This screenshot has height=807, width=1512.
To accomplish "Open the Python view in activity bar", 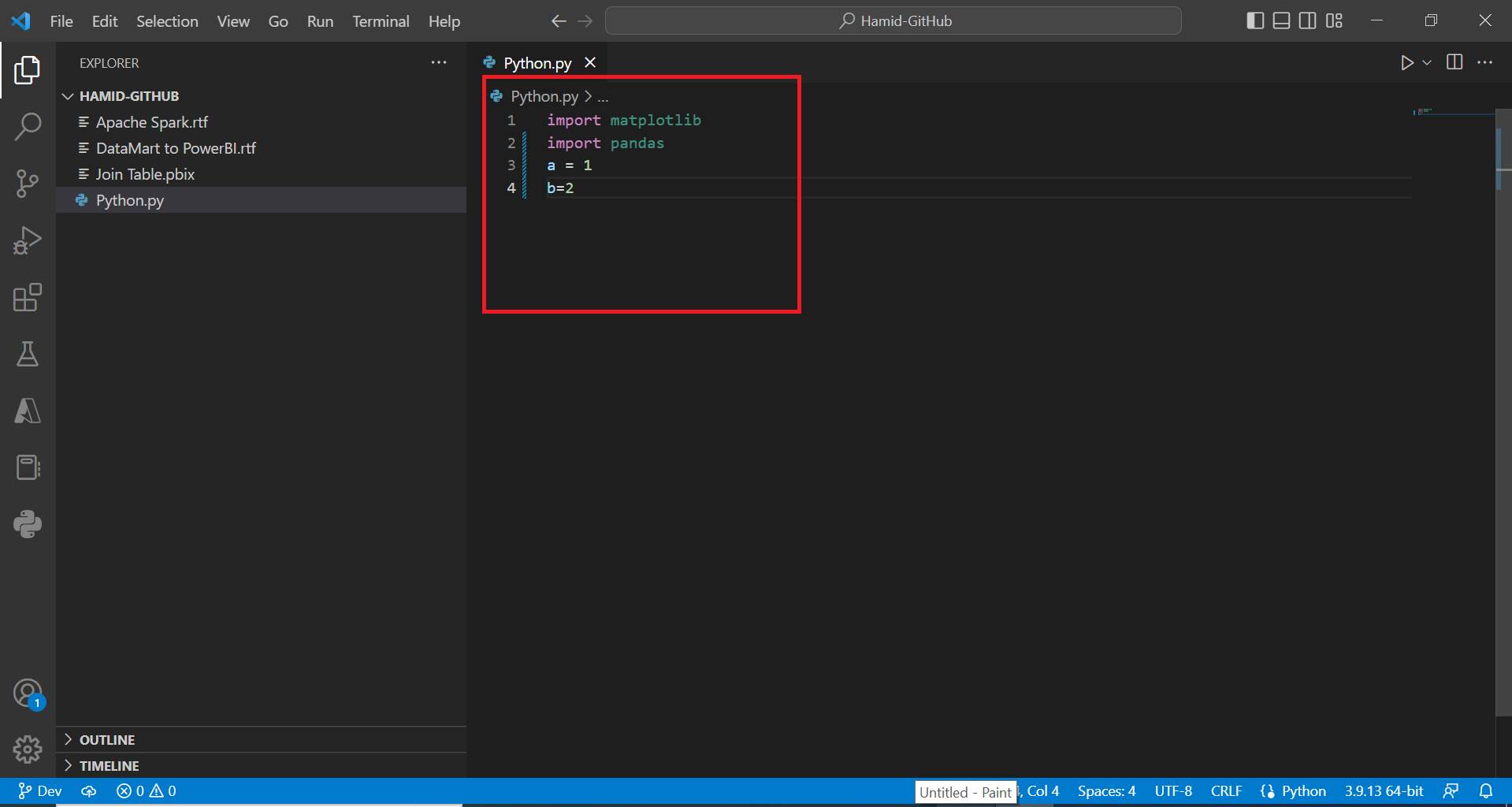I will pyautogui.click(x=28, y=524).
